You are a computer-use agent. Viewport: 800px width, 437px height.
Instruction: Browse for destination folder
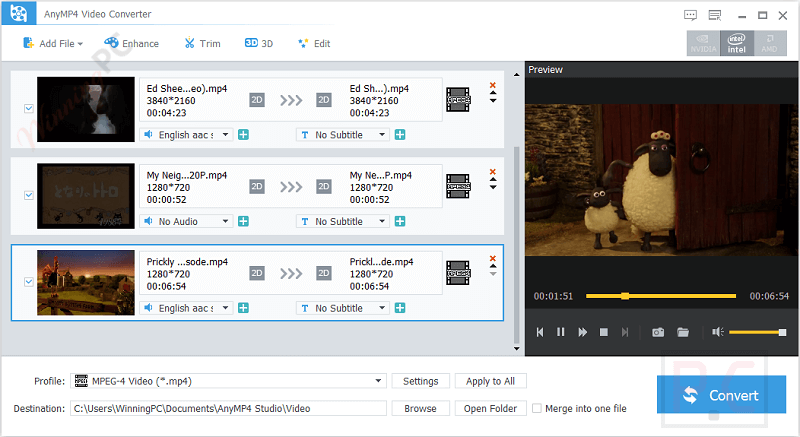(x=420, y=408)
